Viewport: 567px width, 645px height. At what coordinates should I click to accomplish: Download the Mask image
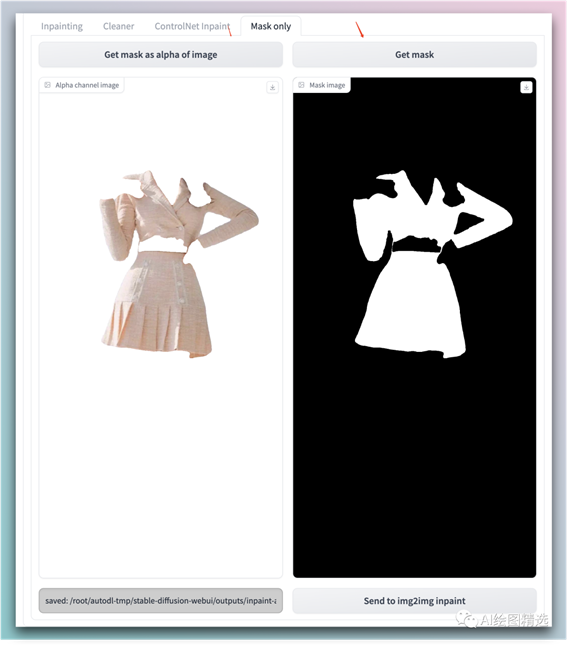526,87
